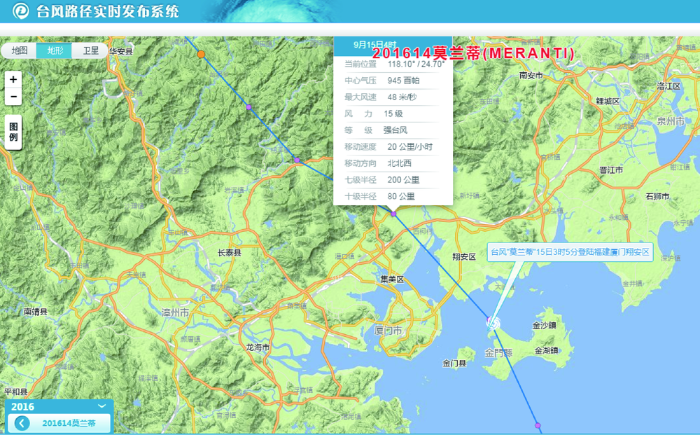Click the 9月15日 popup header
This screenshot has width=700, height=435.
[392, 46]
